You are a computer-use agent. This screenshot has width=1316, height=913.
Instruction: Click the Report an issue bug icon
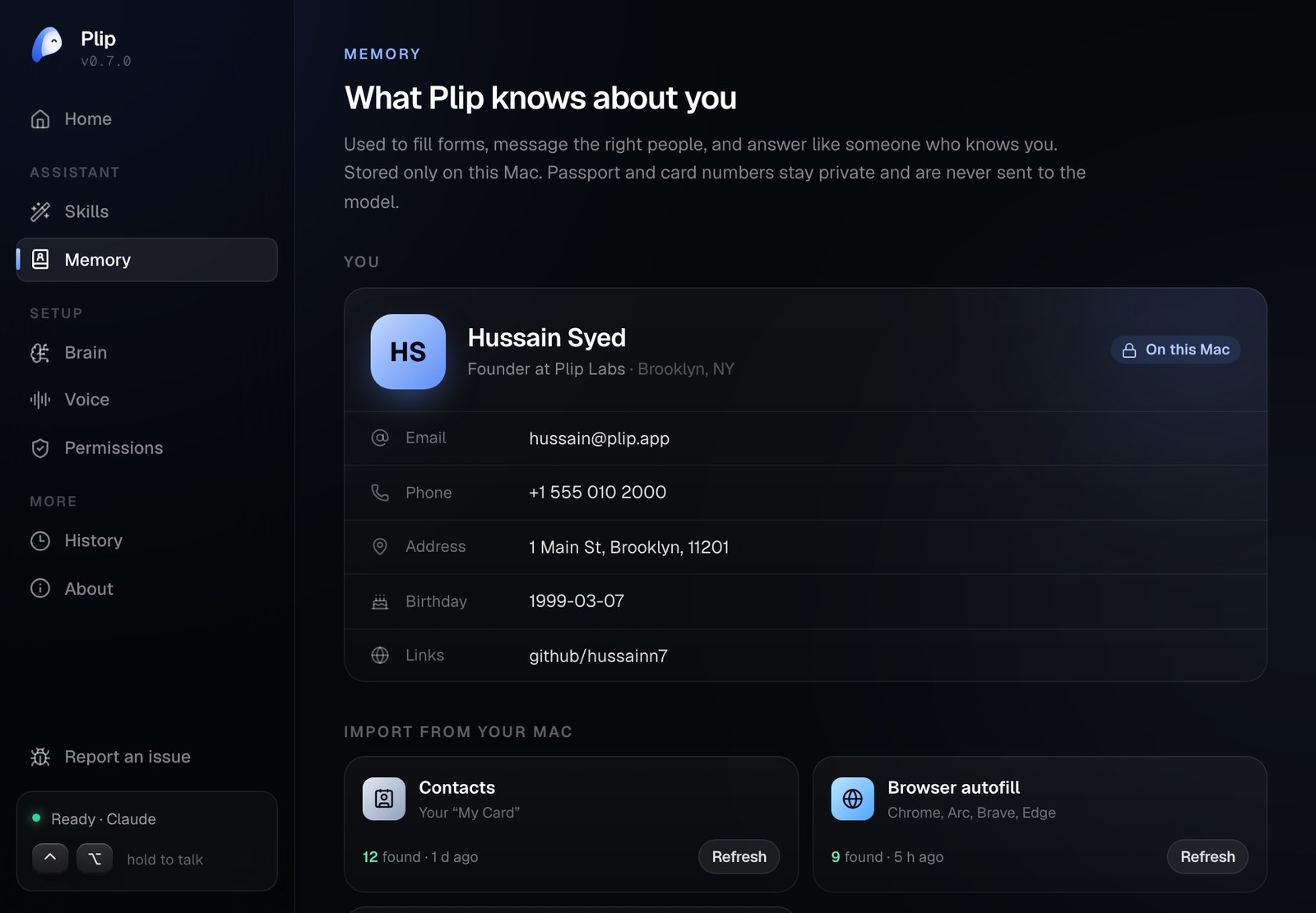[x=40, y=757]
